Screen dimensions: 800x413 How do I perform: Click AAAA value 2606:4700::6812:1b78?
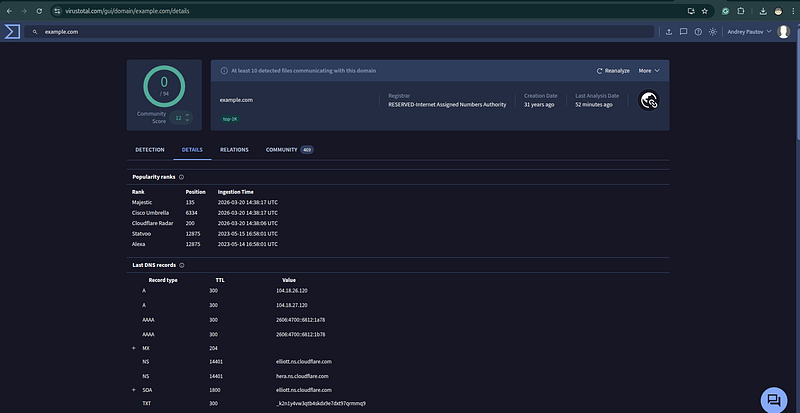301,335
